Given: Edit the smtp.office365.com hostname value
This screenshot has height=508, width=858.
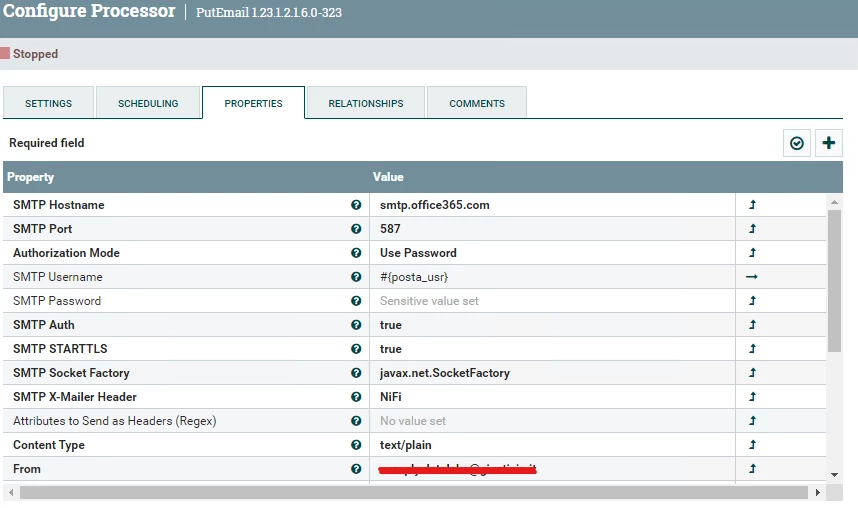Looking at the screenshot, I should coord(552,205).
